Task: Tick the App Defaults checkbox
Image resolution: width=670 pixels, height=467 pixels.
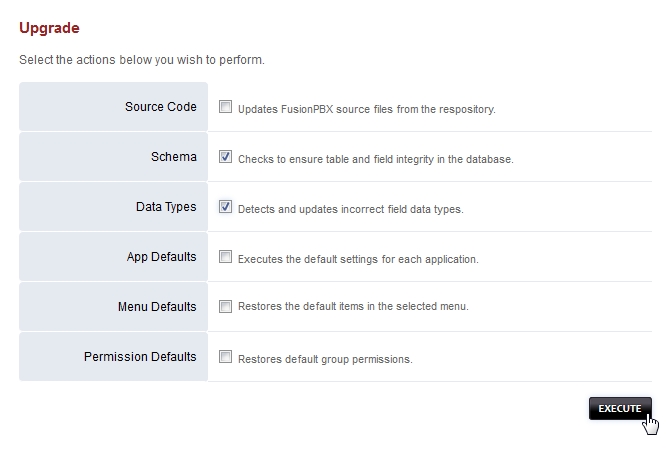Action: click(x=226, y=257)
